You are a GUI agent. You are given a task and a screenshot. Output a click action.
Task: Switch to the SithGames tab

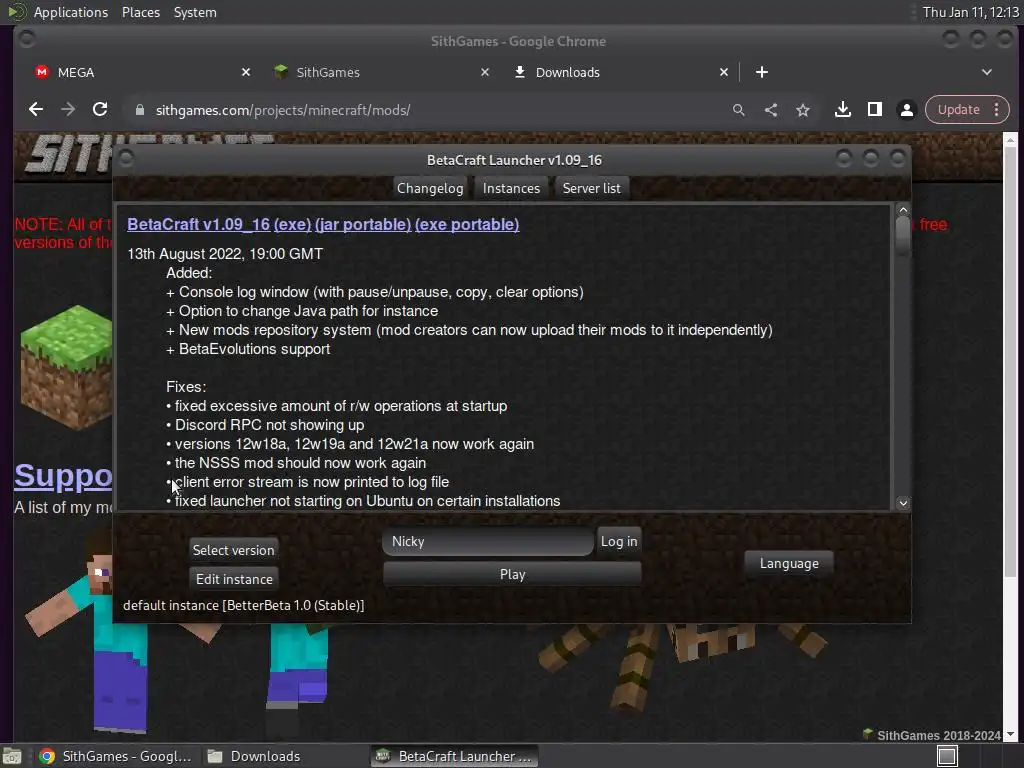pos(372,72)
